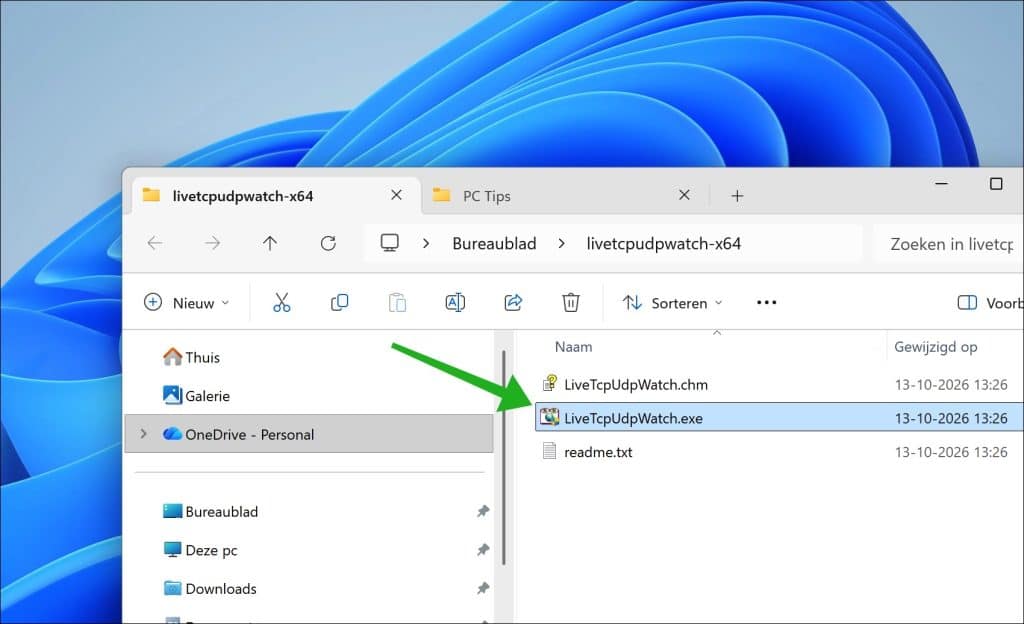Click the search box Zoeken in livetcp

(x=948, y=244)
